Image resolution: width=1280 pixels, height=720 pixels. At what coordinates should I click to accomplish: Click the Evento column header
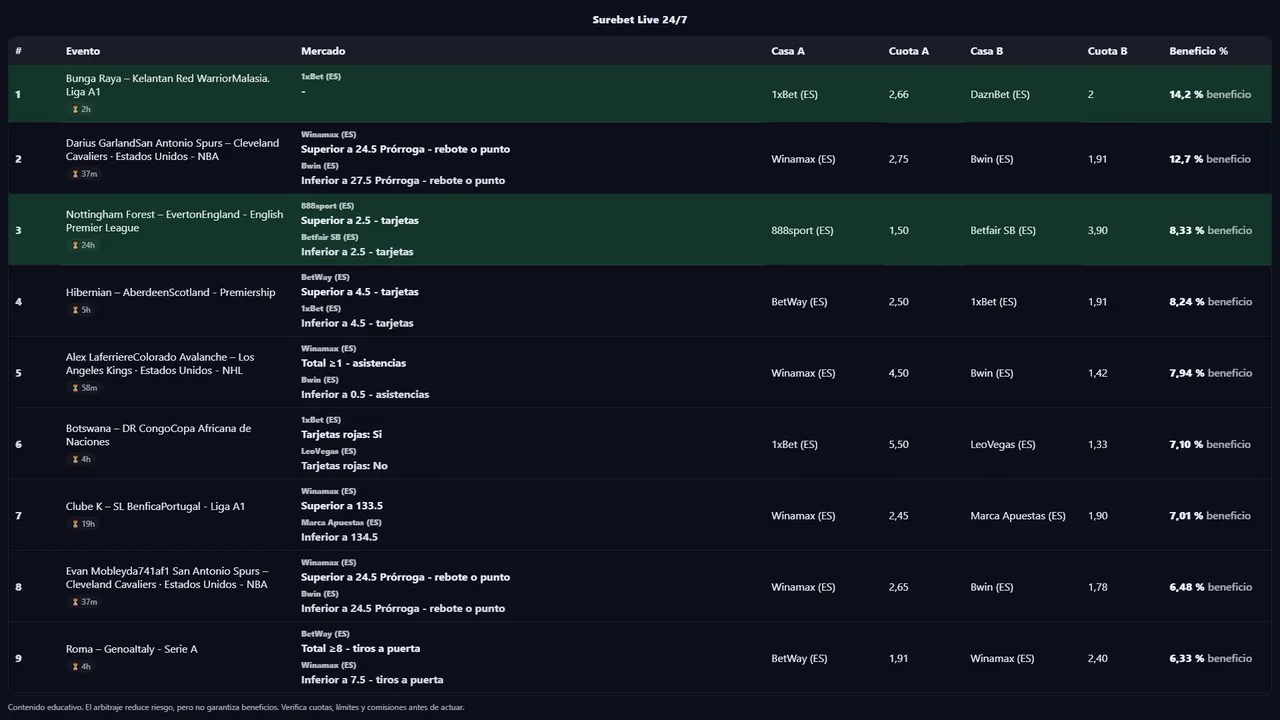83,51
